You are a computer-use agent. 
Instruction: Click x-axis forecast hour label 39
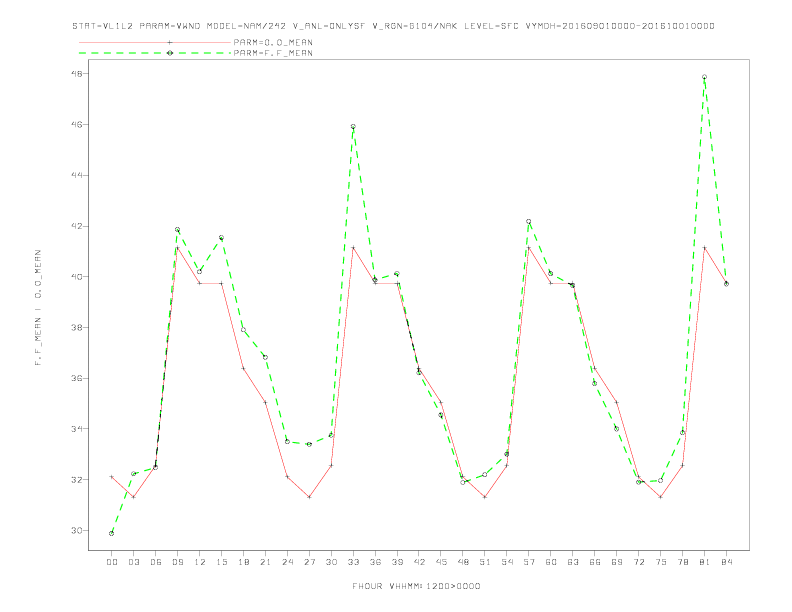(397, 562)
